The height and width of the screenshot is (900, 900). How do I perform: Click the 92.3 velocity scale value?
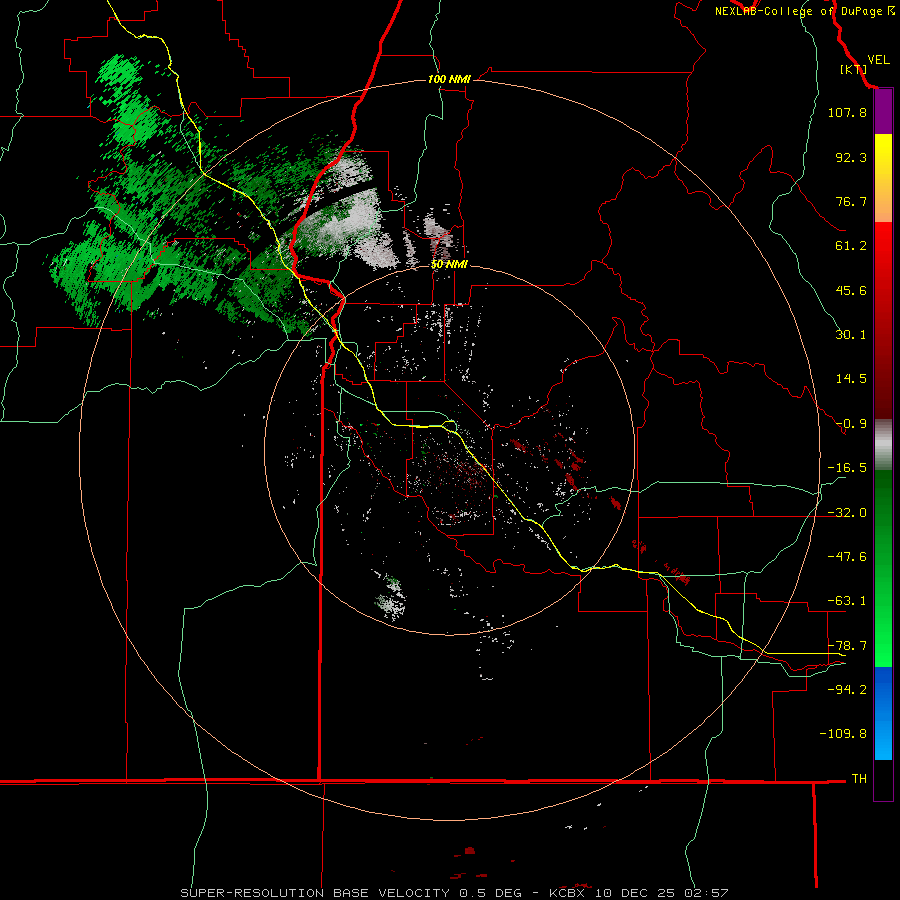coord(851,157)
